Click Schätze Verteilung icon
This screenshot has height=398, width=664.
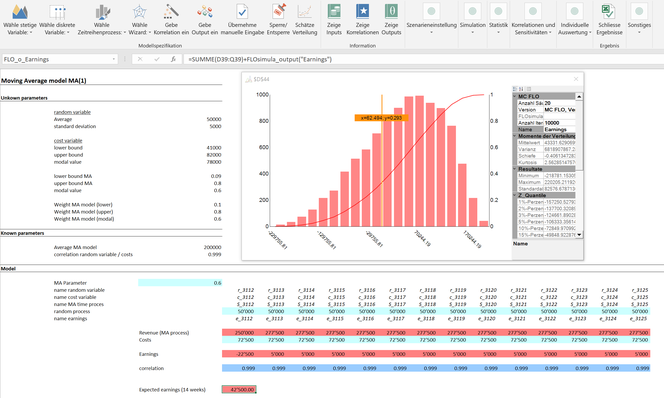tap(304, 12)
